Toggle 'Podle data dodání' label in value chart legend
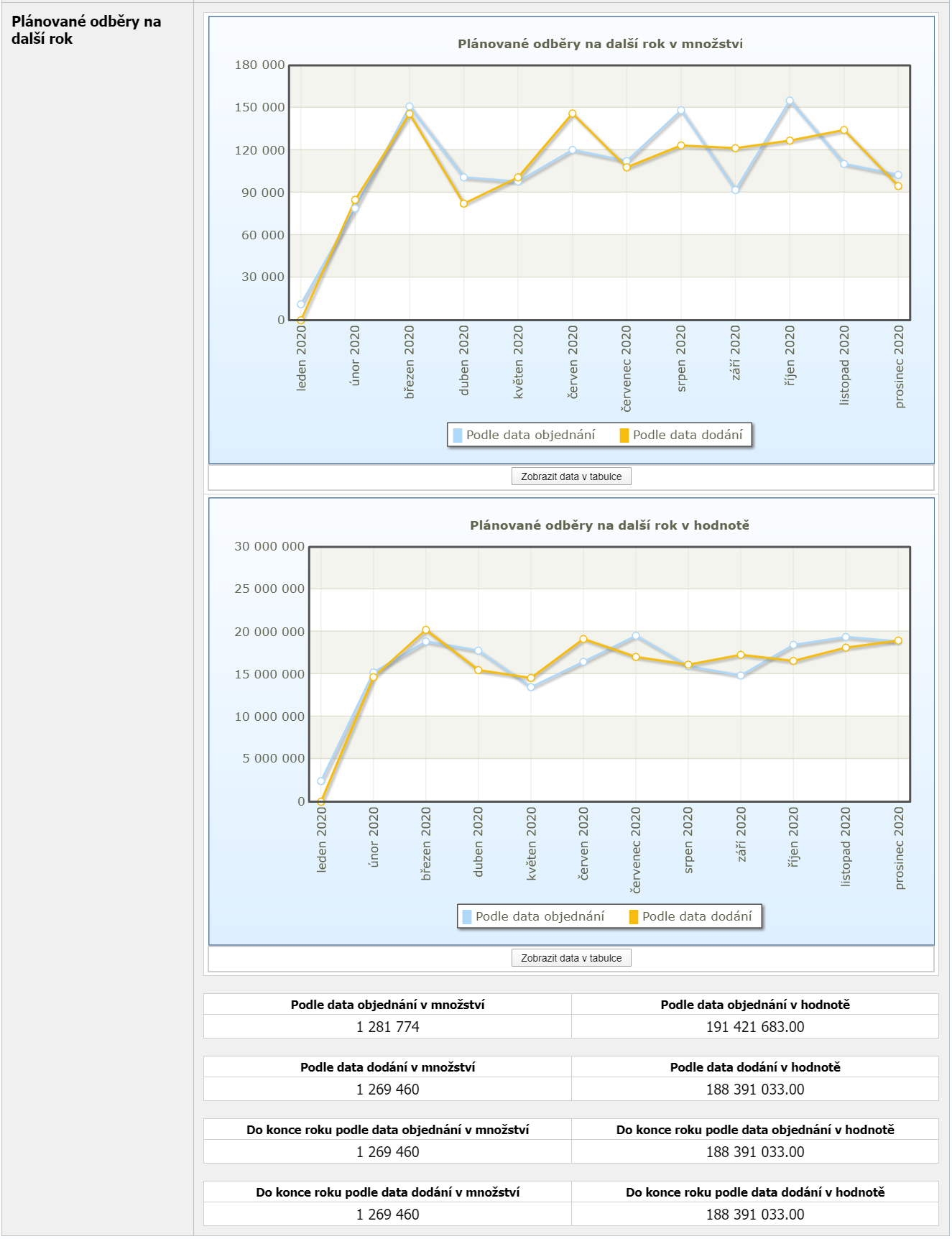952x1239 pixels. point(697,916)
